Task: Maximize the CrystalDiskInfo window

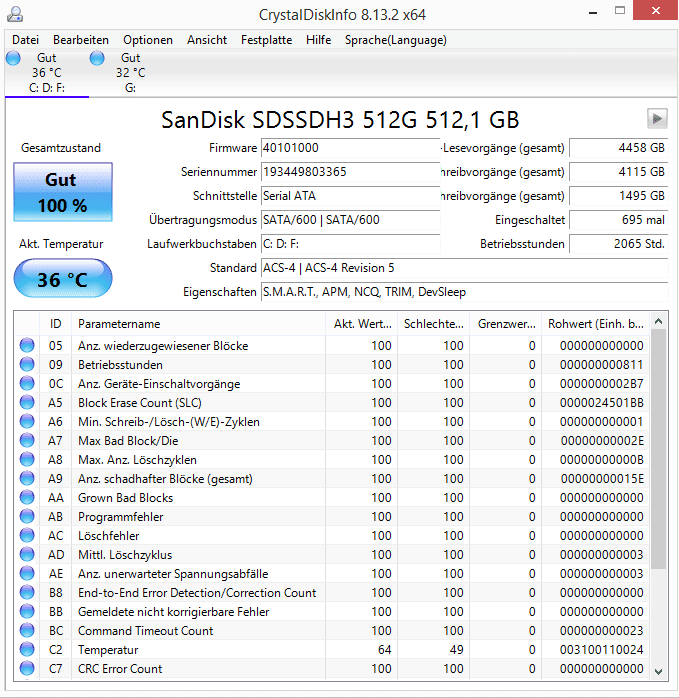Action: [x=620, y=11]
